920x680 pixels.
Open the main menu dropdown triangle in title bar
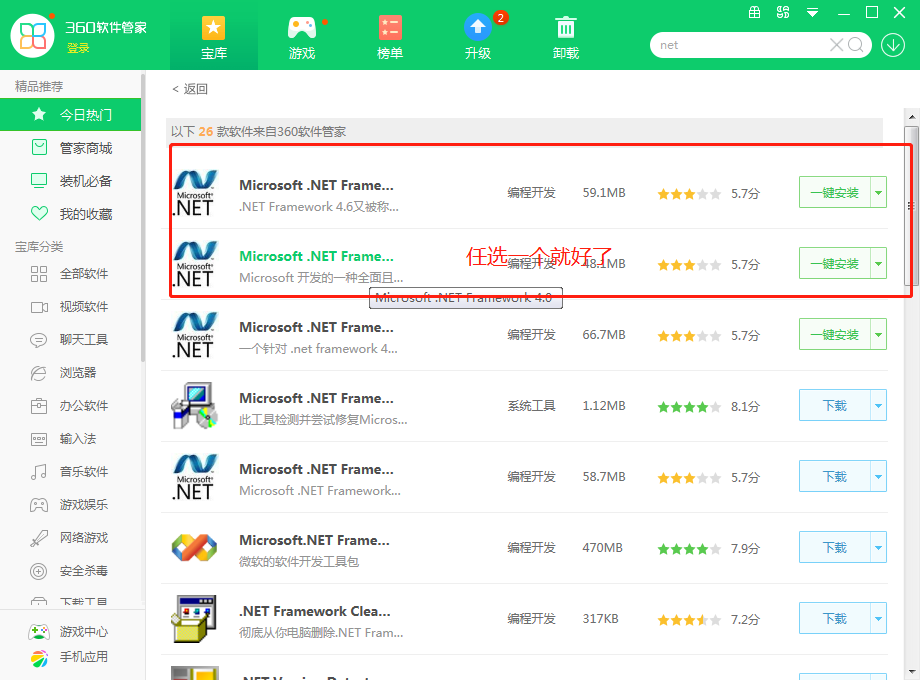(813, 12)
